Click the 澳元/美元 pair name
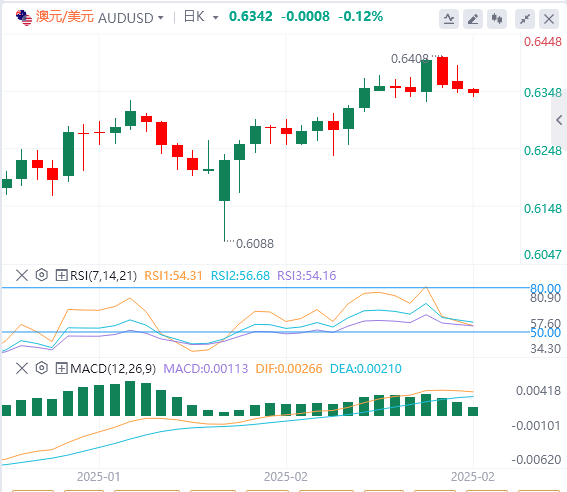This screenshot has height=492, width=567. [x=65, y=17]
